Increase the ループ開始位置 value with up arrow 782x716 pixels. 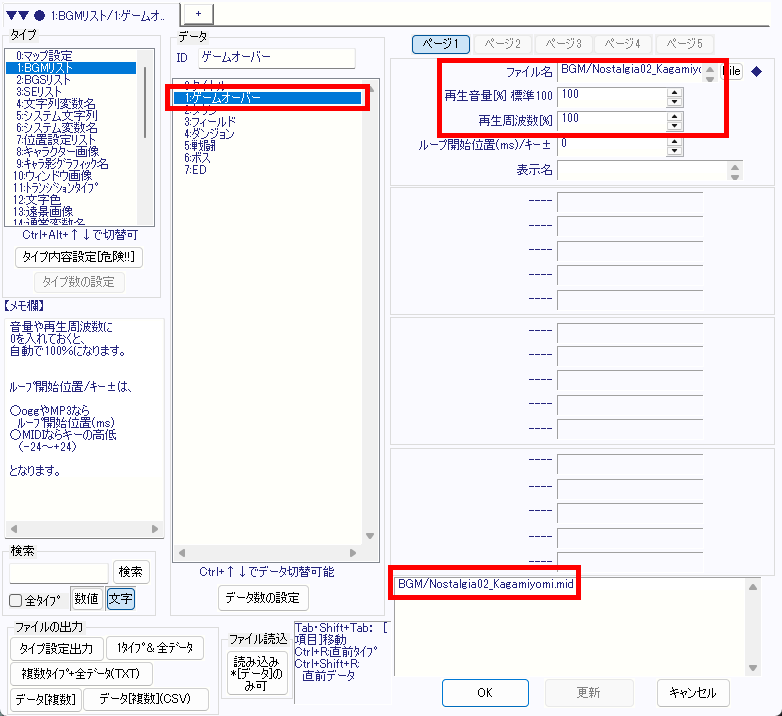click(x=674, y=140)
